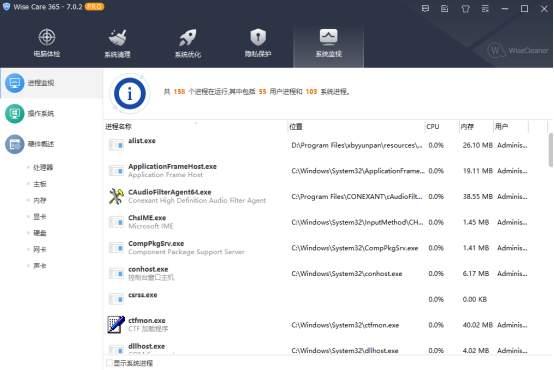Click the C:\Windows\System32\ctfmon.exe path
Viewport: 554px width, 370px height.
345,325
